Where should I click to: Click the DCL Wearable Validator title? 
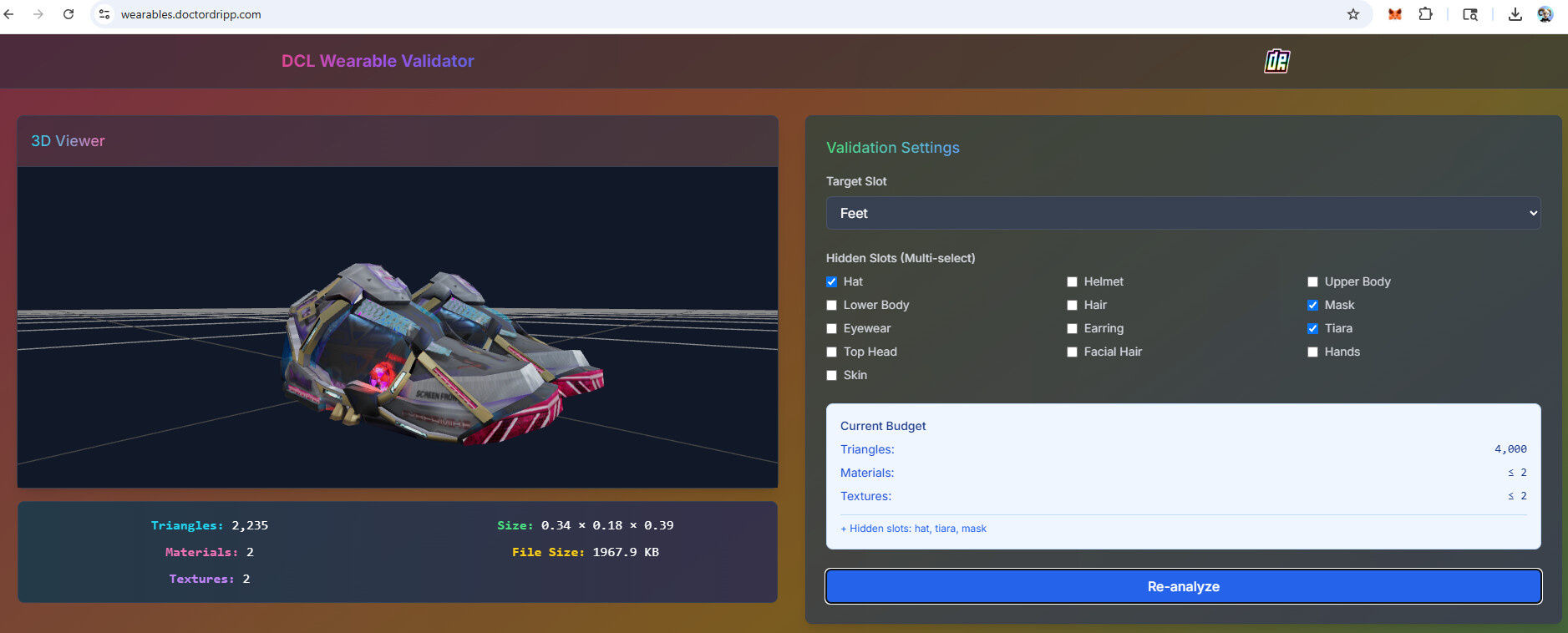click(378, 61)
